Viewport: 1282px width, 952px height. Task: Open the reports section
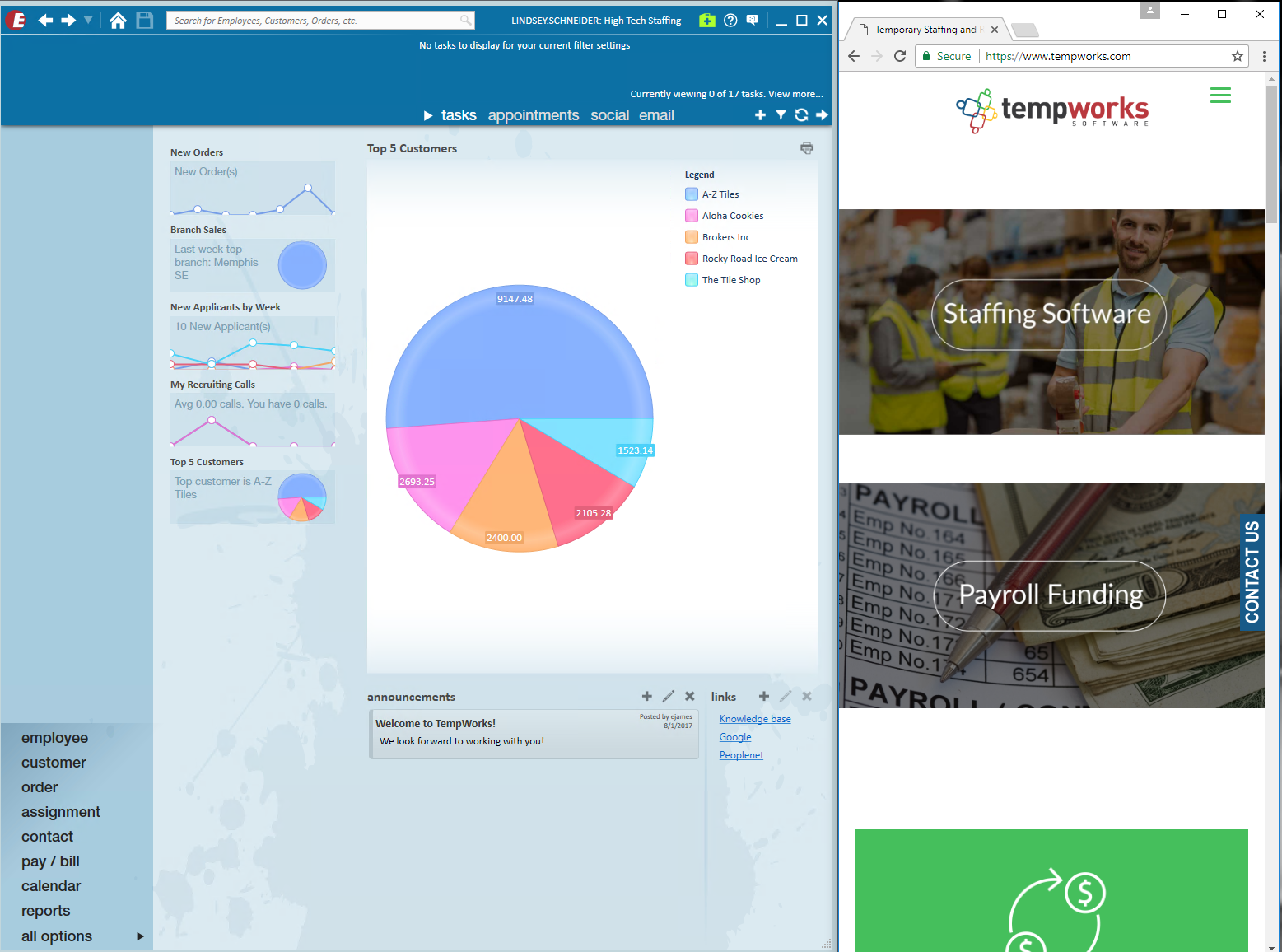tap(45, 911)
